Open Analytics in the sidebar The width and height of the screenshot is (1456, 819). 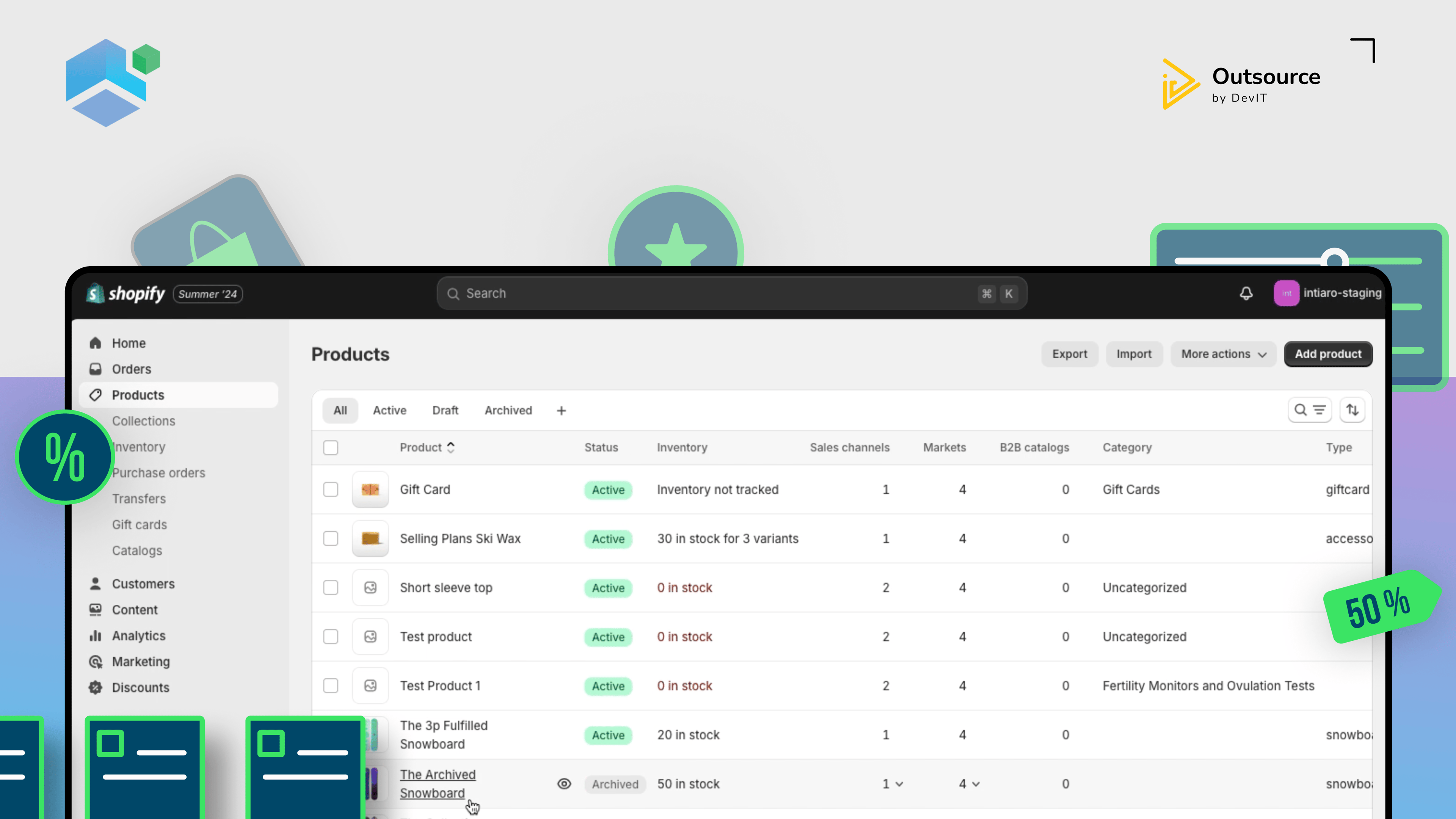coord(138,636)
